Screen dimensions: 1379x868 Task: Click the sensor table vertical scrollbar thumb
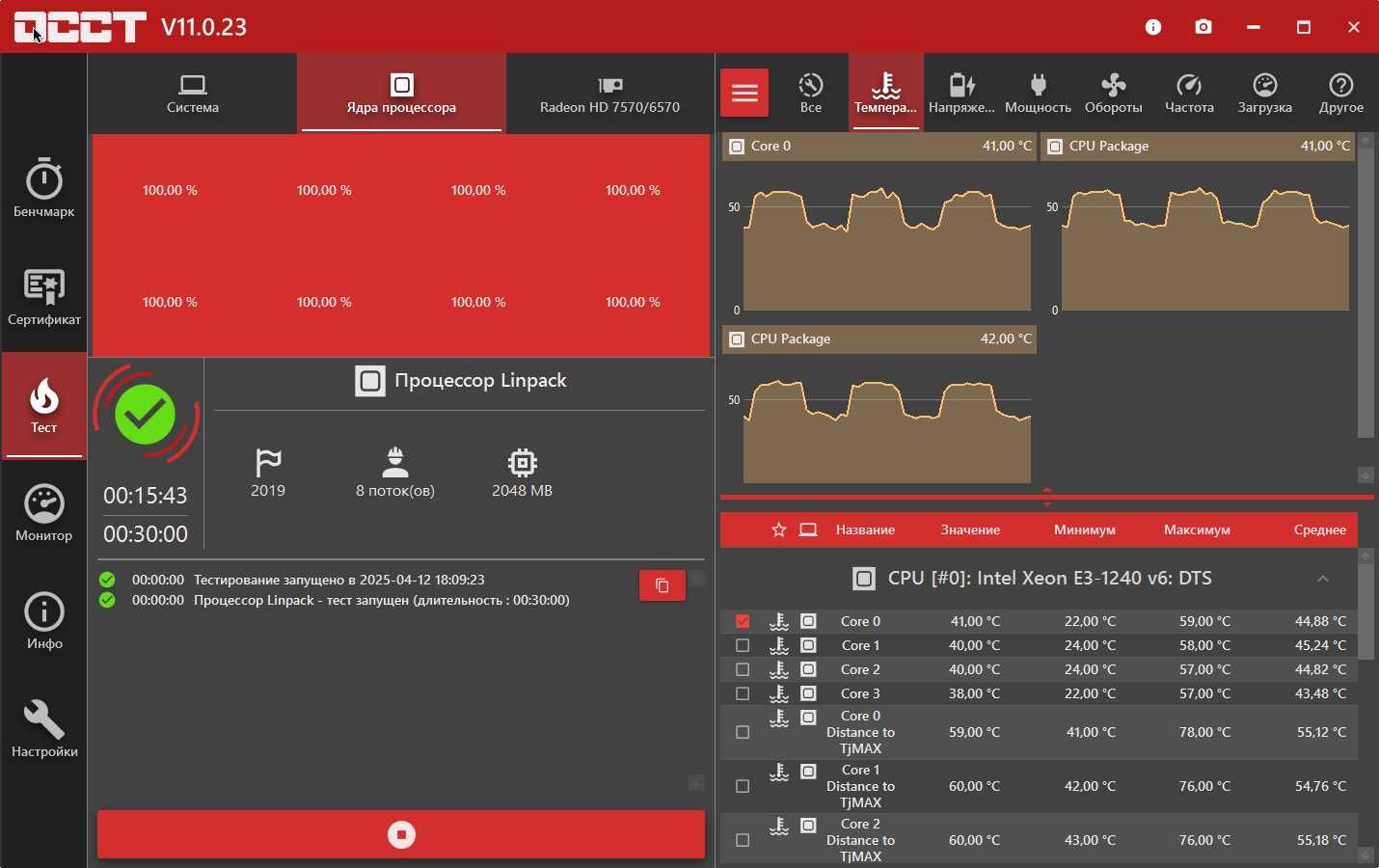coord(1367,612)
